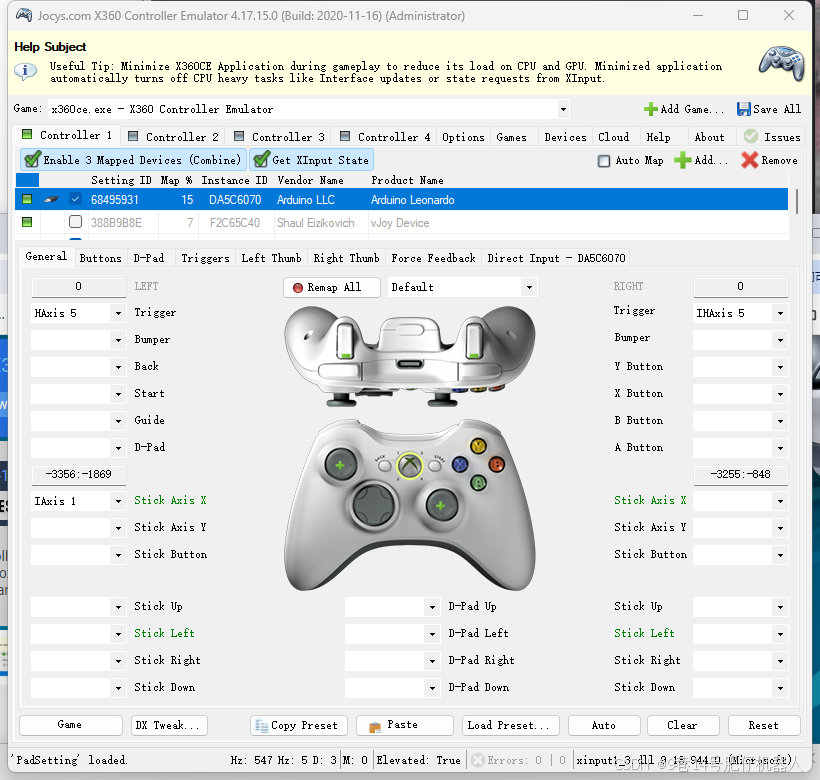The image size is (820, 780).
Task: Open the A Button mapping dropdown
Action: click(780, 448)
